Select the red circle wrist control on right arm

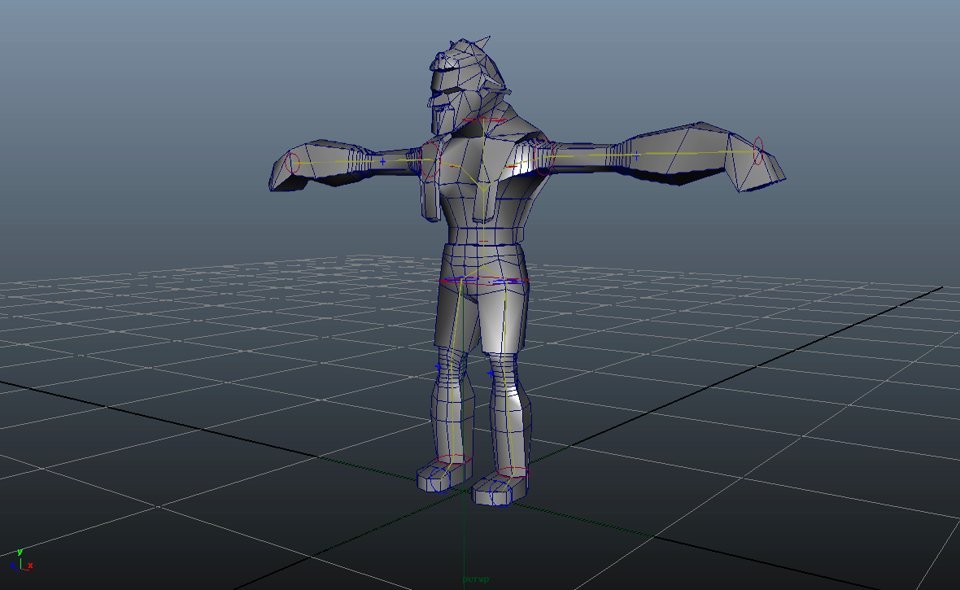tap(758, 150)
